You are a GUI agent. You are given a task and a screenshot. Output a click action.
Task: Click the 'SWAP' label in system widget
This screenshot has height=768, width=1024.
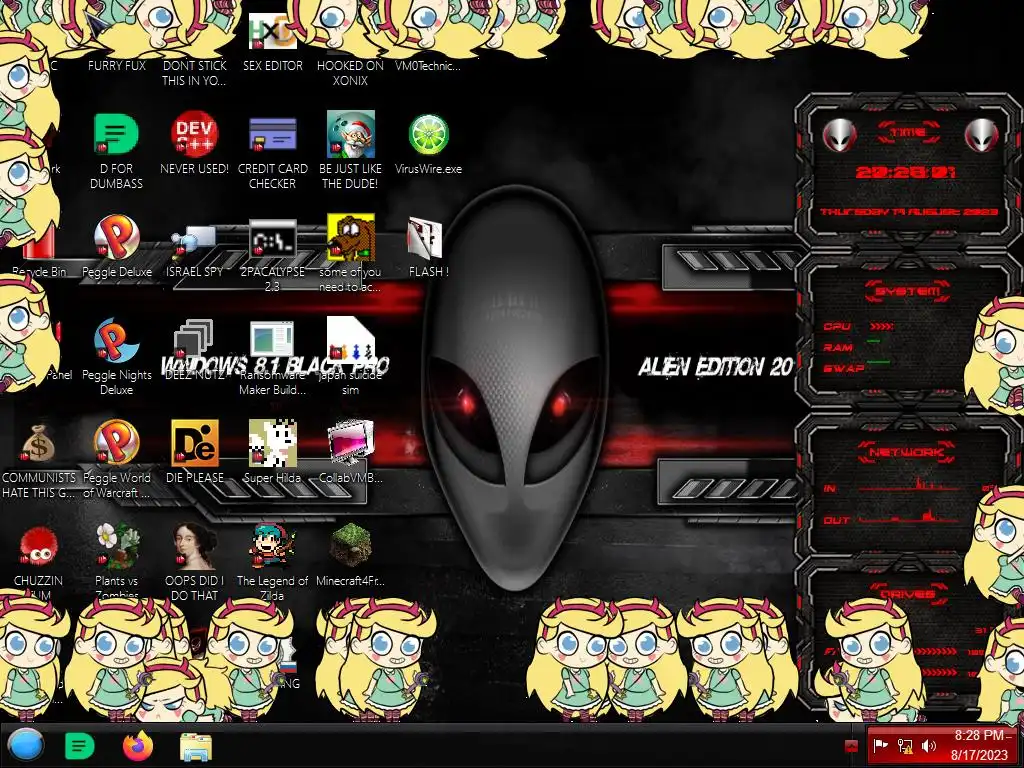pyautogui.click(x=844, y=368)
